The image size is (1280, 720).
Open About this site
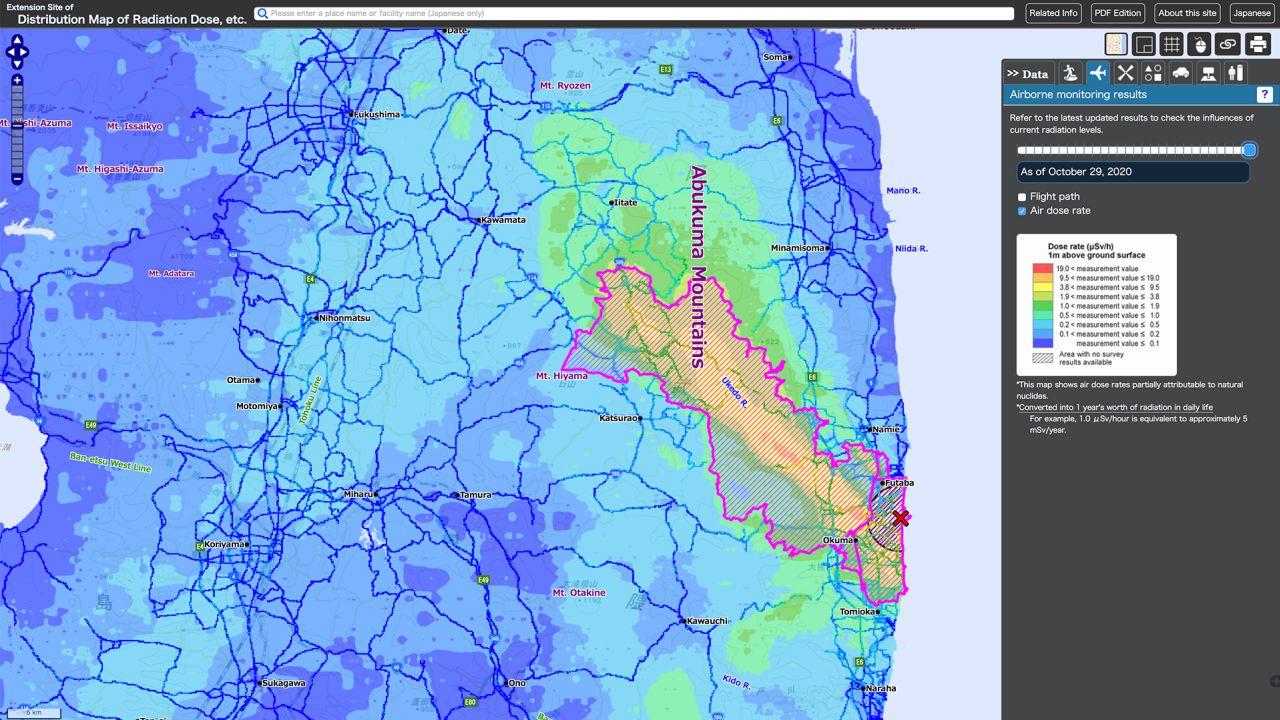pos(1187,13)
